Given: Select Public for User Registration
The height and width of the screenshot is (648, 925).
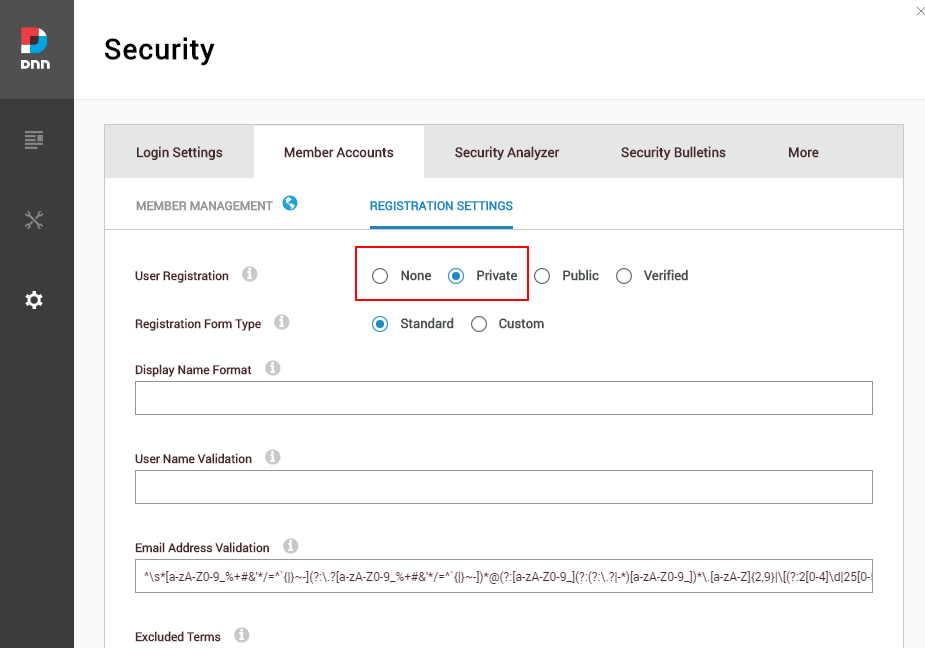Looking at the screenshot, I should (542, 276).
